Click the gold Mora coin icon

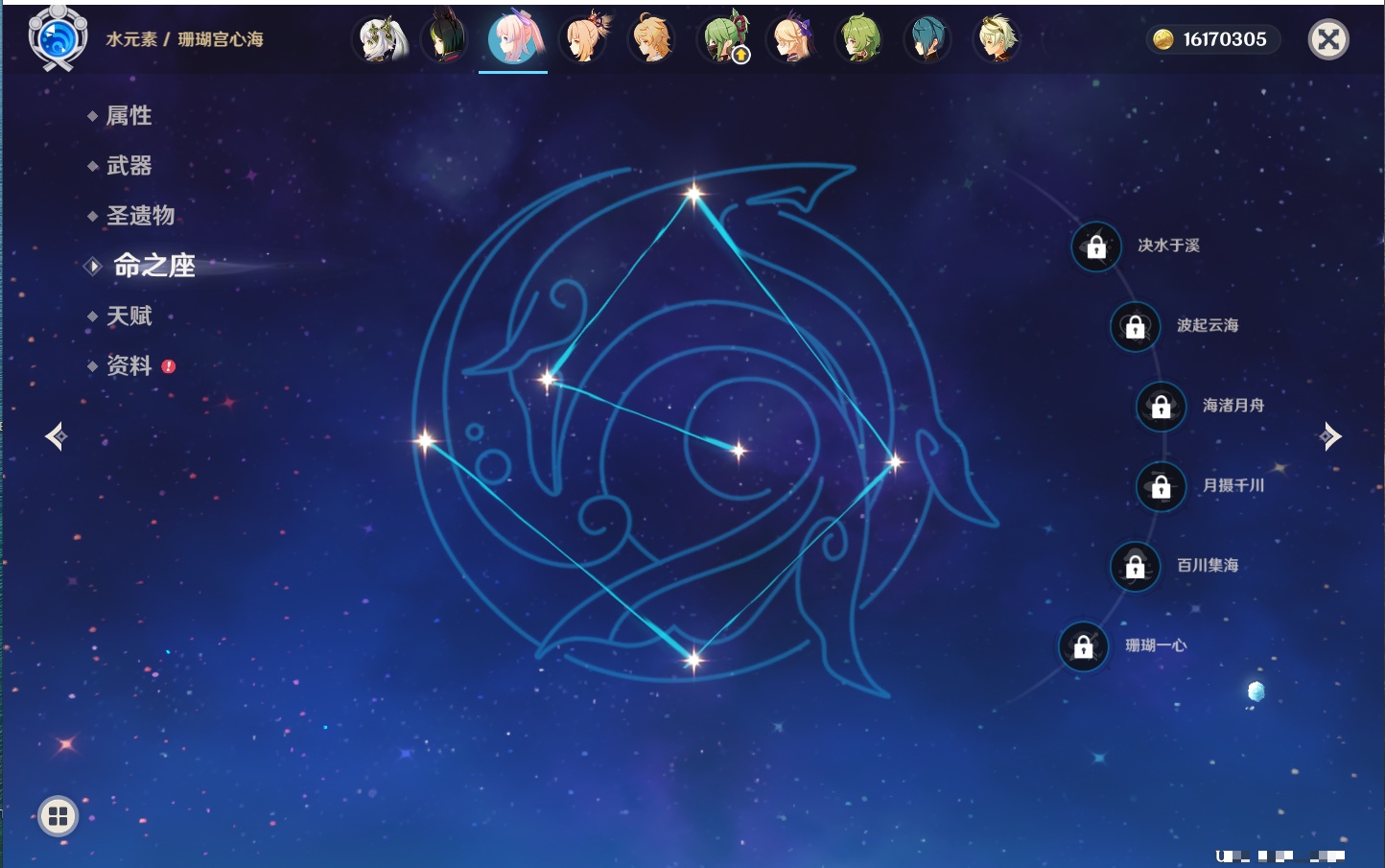point(1163,39)
